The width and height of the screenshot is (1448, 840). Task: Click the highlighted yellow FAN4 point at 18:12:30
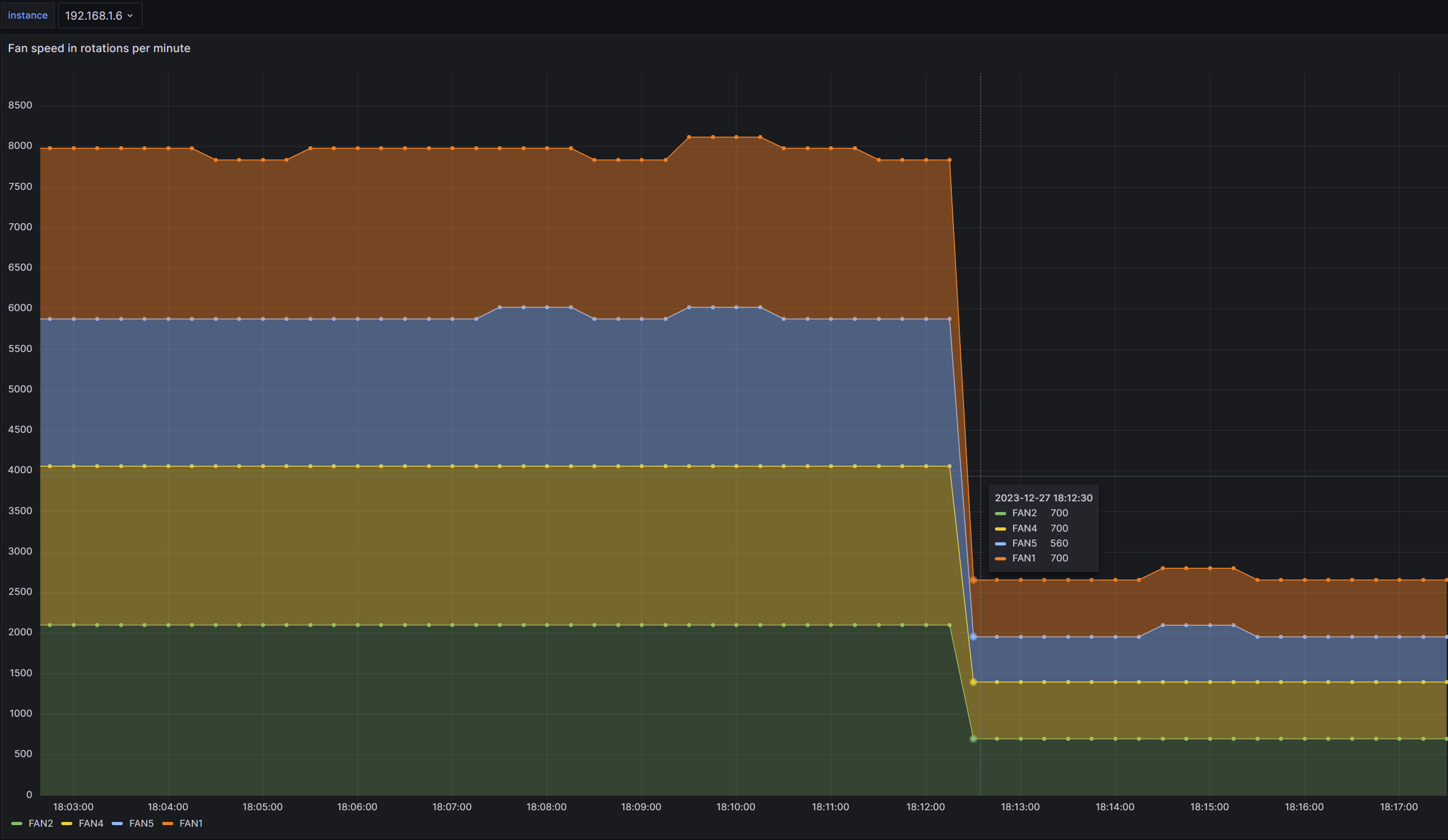(x=973, y=682)
